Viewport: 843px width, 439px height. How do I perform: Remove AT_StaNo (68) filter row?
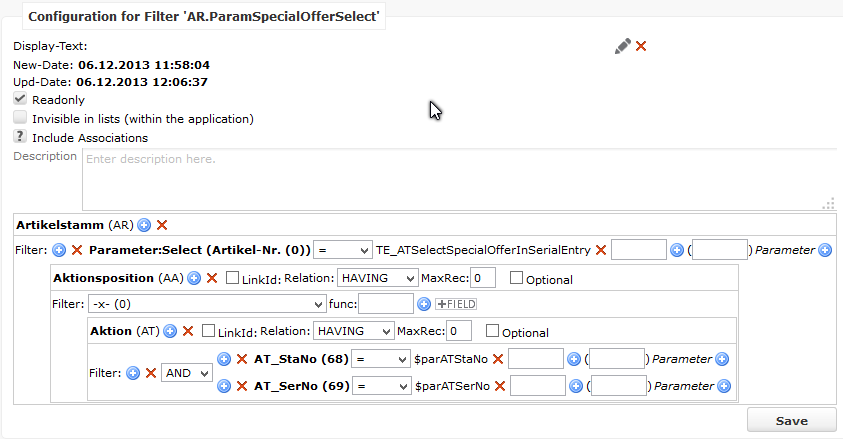242,359
